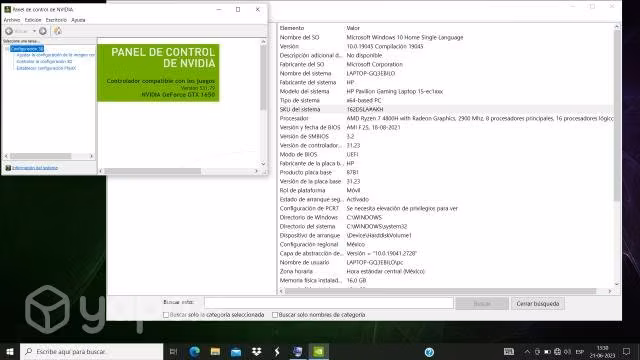
Task: Open the taskbar clock and date
Action: [602, 351]
